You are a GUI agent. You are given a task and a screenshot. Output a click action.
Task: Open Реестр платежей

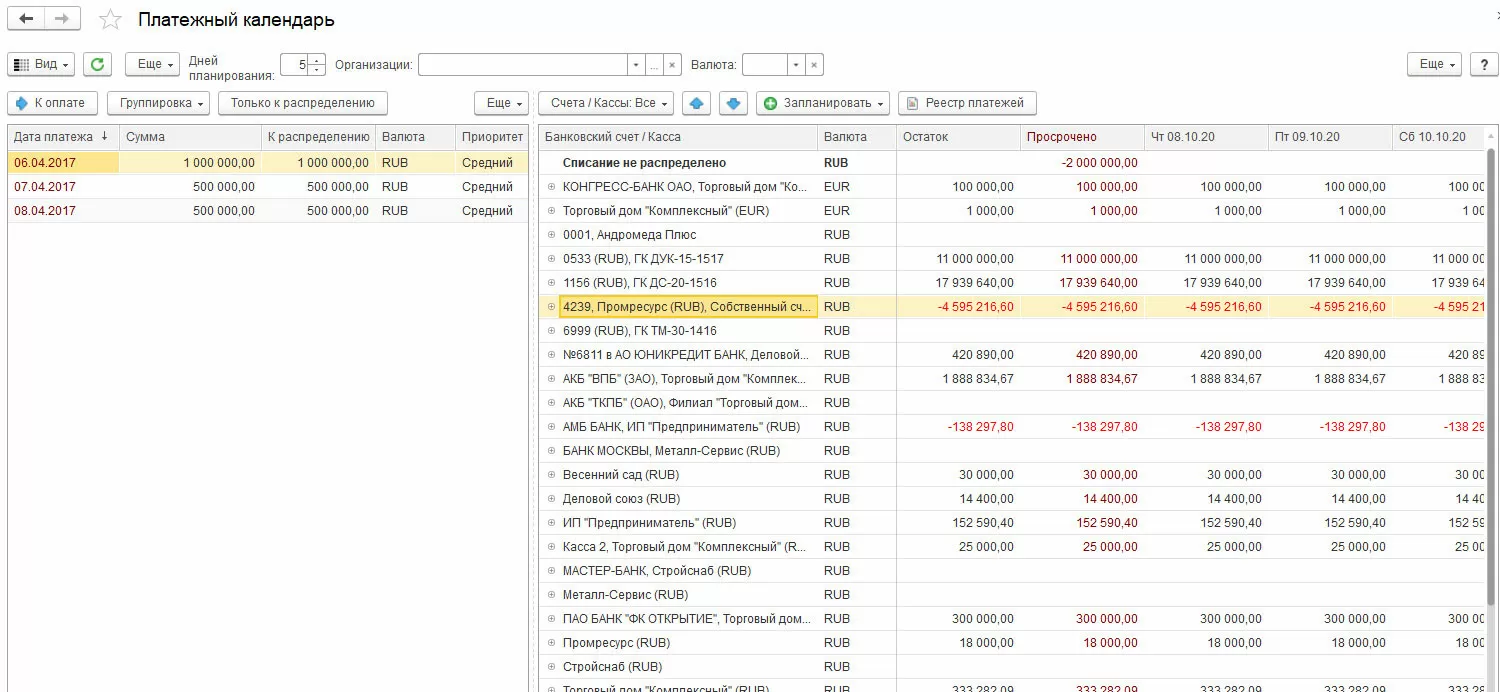tap(967, 103)
